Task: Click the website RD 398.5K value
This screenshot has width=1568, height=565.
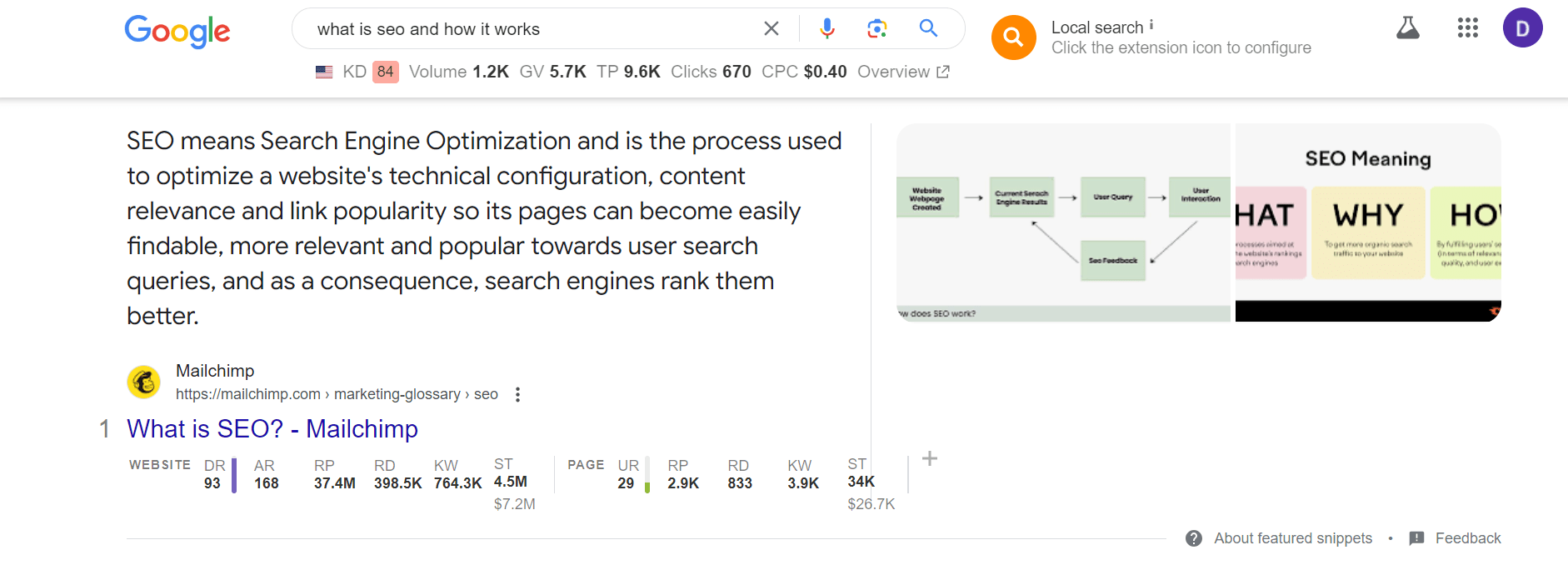Action: (x=397, y=483)
